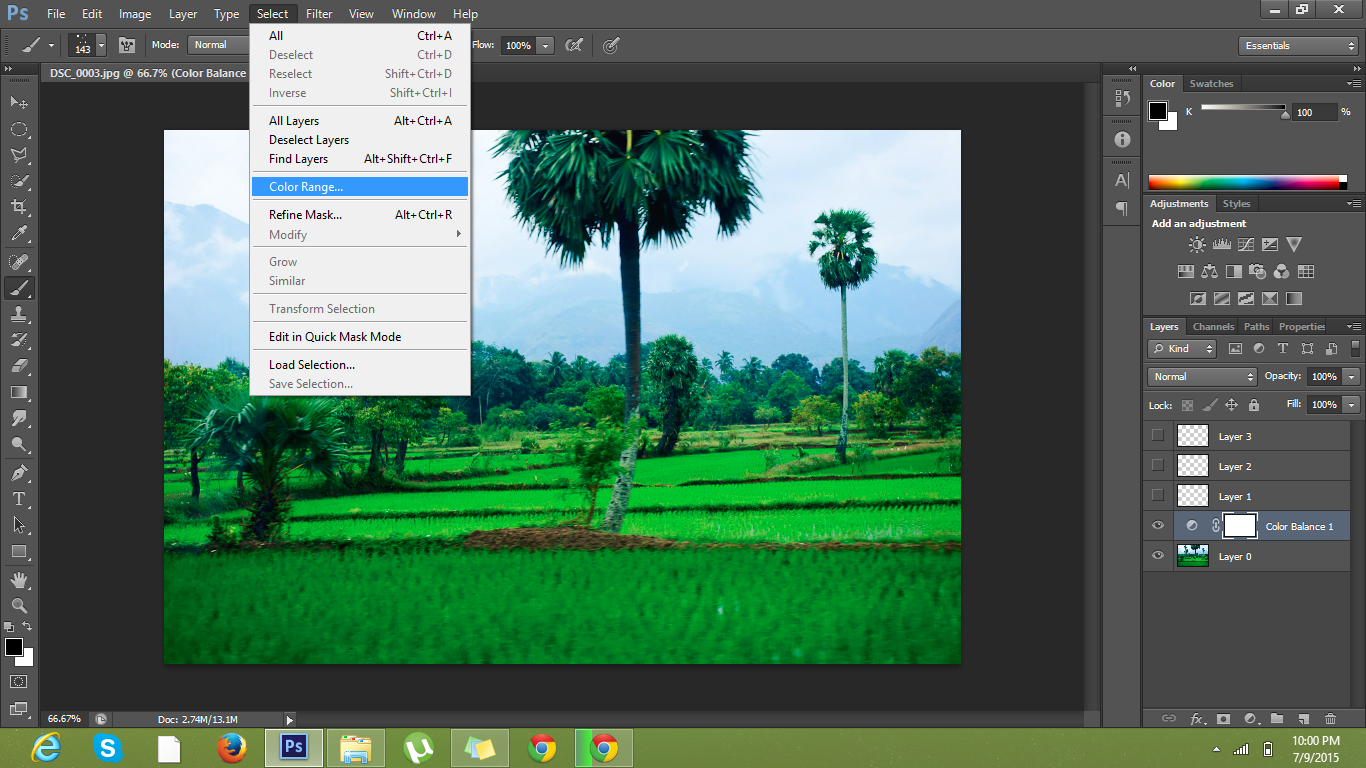Select the Pen tool
Screen dimensions: 1366x768
(19, 473)
